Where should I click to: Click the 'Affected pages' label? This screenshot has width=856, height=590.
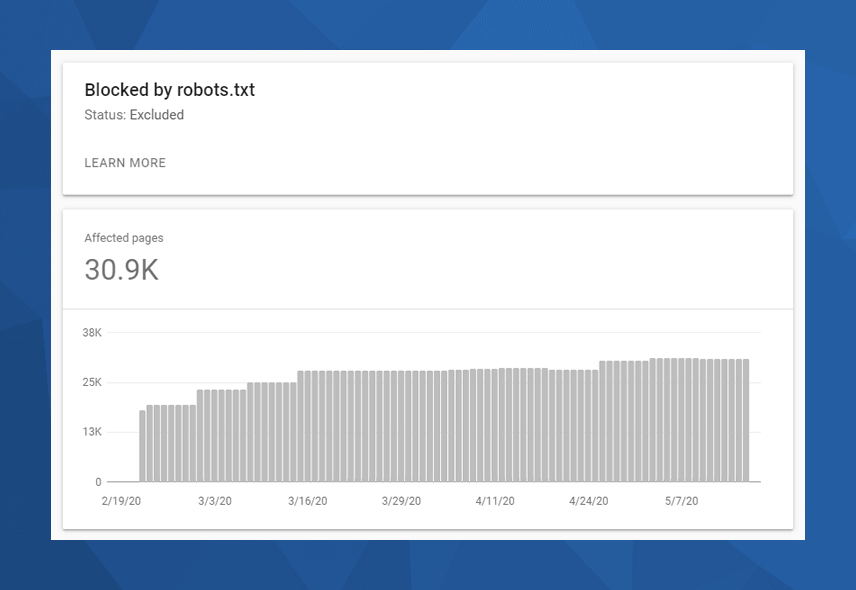pos(124,238)
